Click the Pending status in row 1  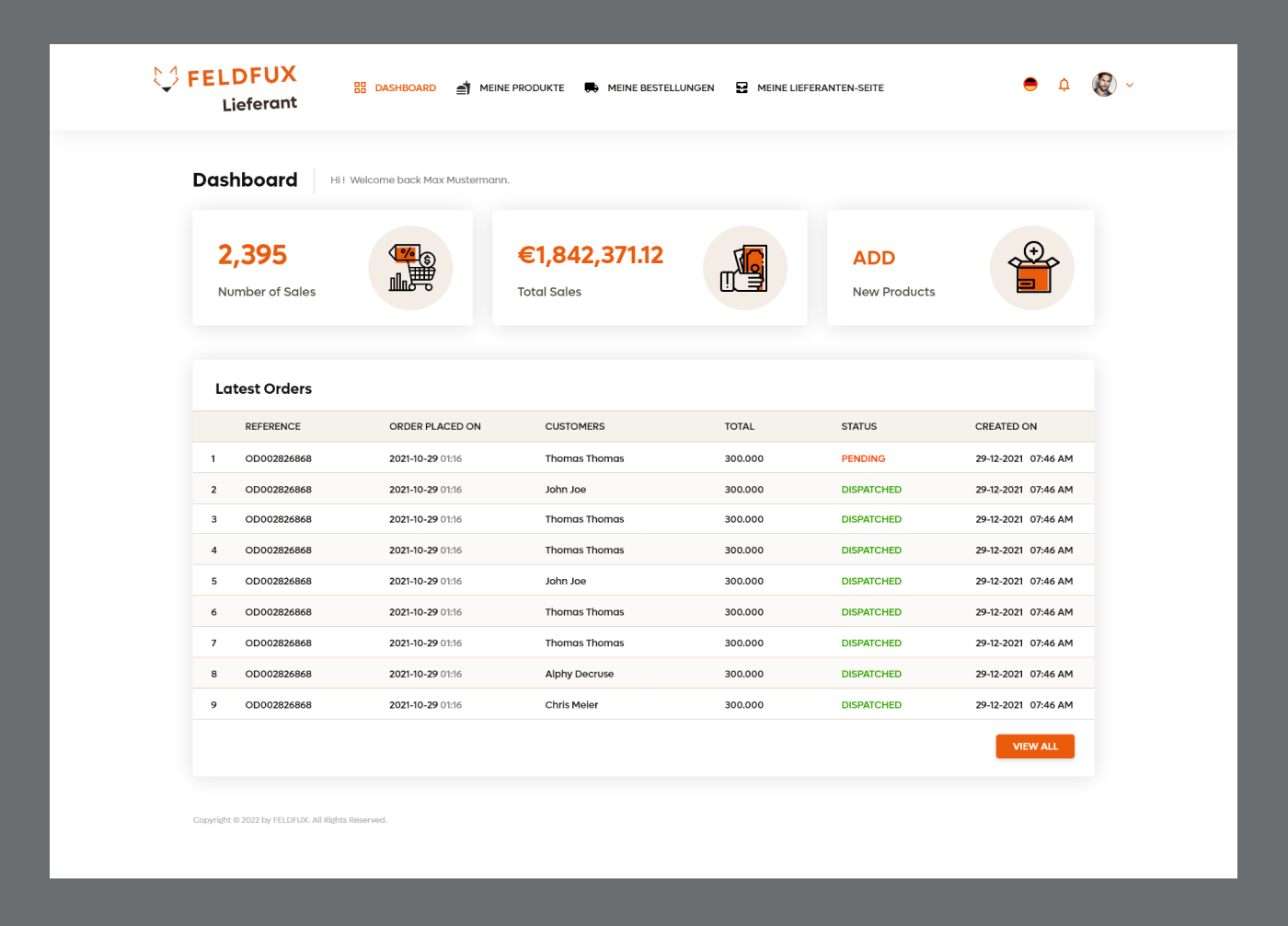tap(863, 458)
